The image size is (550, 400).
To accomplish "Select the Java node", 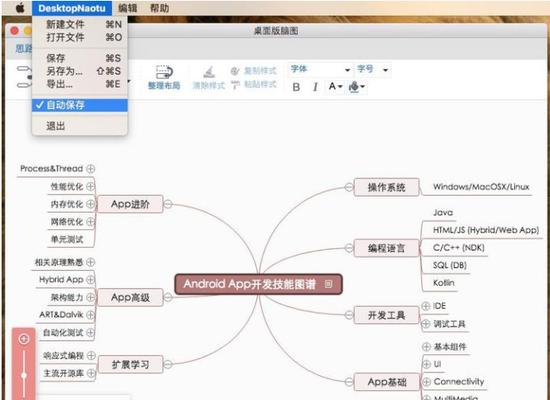I will coord(443,213).
